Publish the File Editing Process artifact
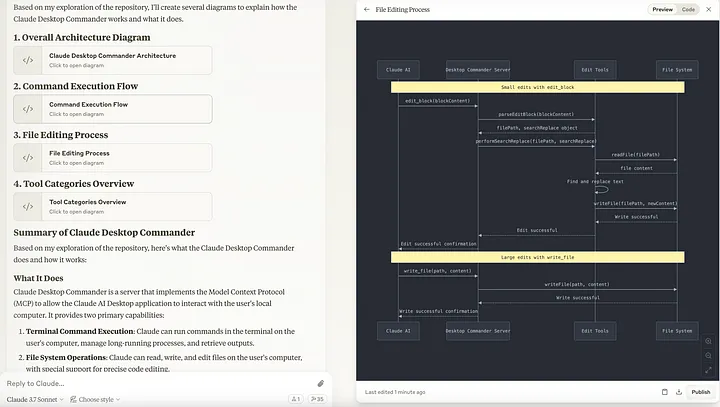This screenshot has height=407, width=720. point(701,392)
